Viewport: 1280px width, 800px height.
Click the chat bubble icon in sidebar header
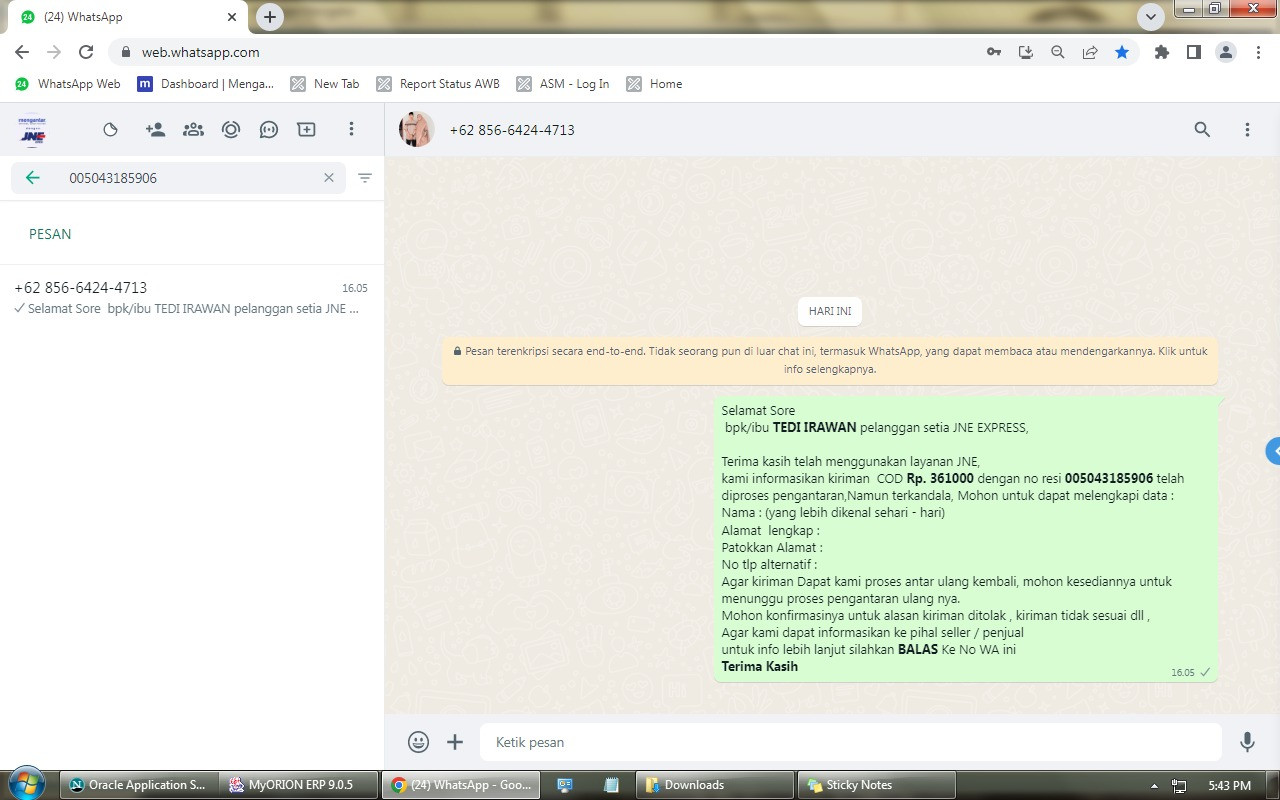tap(269, 129)
